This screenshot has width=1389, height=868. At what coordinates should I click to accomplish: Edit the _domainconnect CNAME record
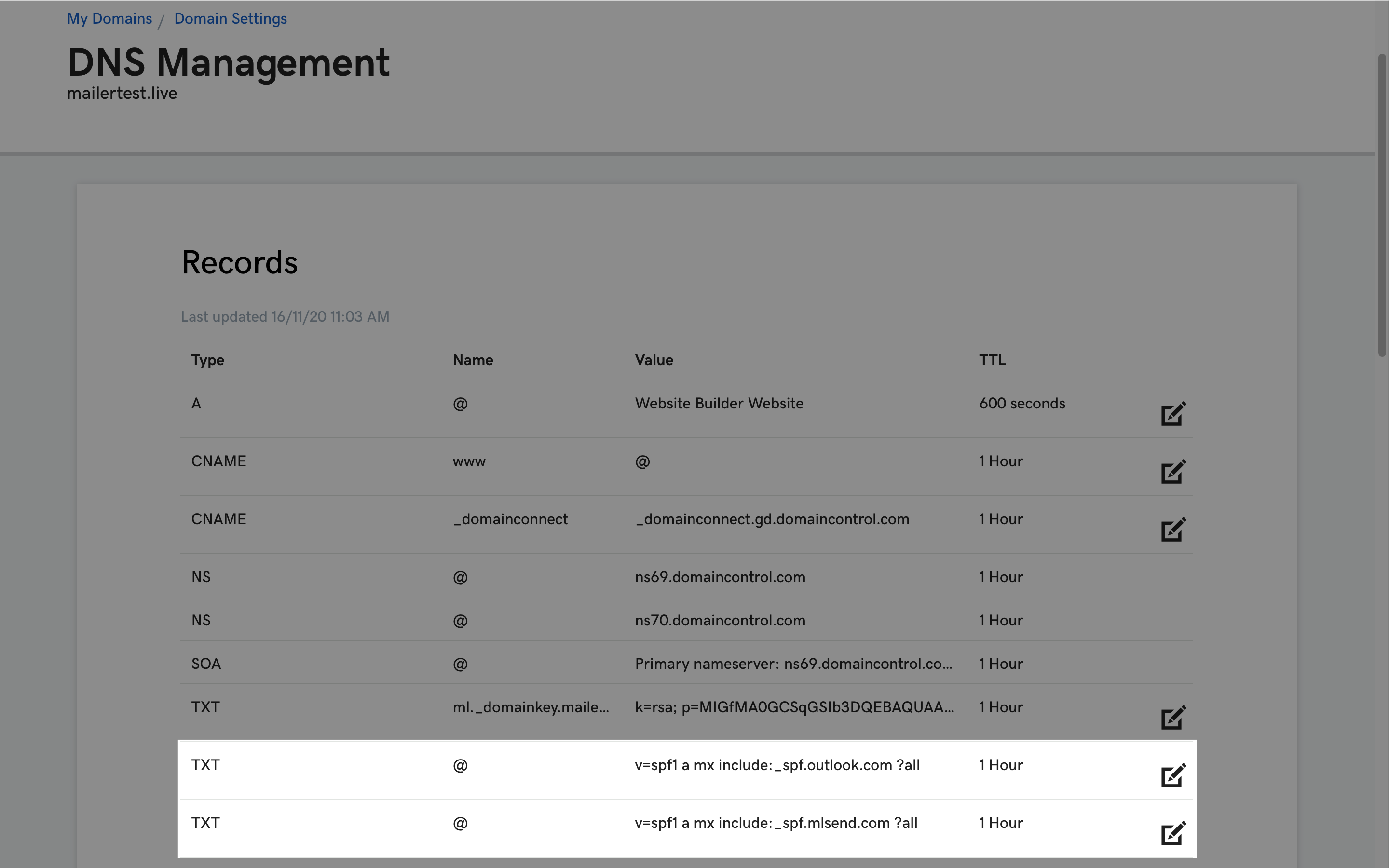click(x=1172, y=530)
